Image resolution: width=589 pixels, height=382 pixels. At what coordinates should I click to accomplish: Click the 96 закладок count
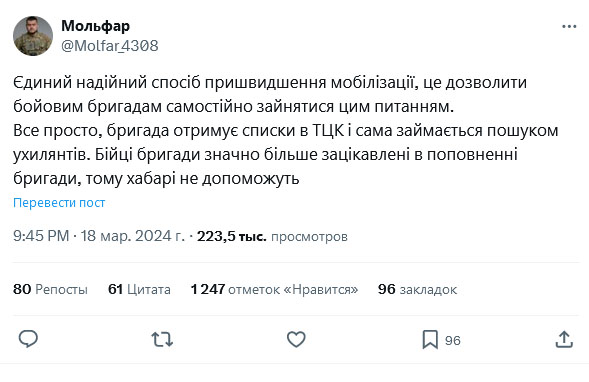click(x=417, y=289)
